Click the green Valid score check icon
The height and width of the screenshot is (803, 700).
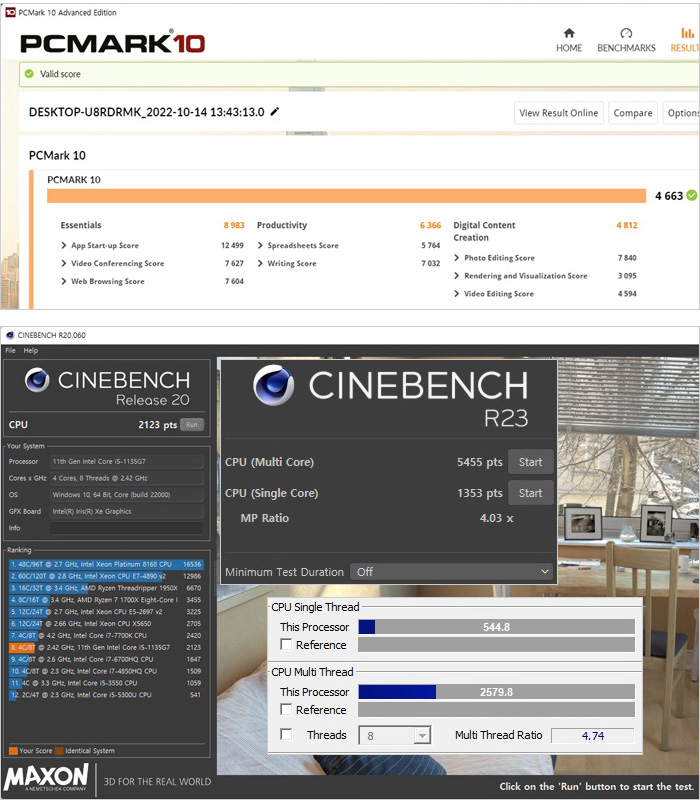click(30, 74)
